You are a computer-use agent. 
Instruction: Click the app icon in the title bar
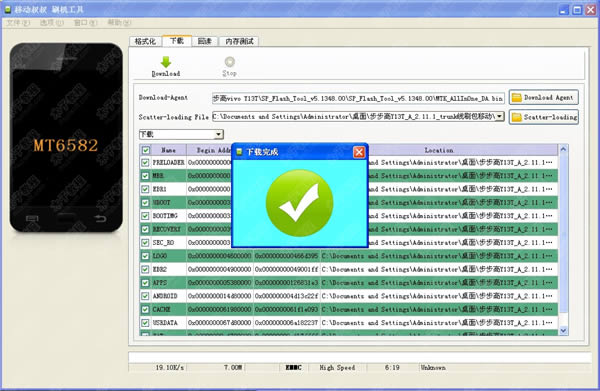coord(8,9)
